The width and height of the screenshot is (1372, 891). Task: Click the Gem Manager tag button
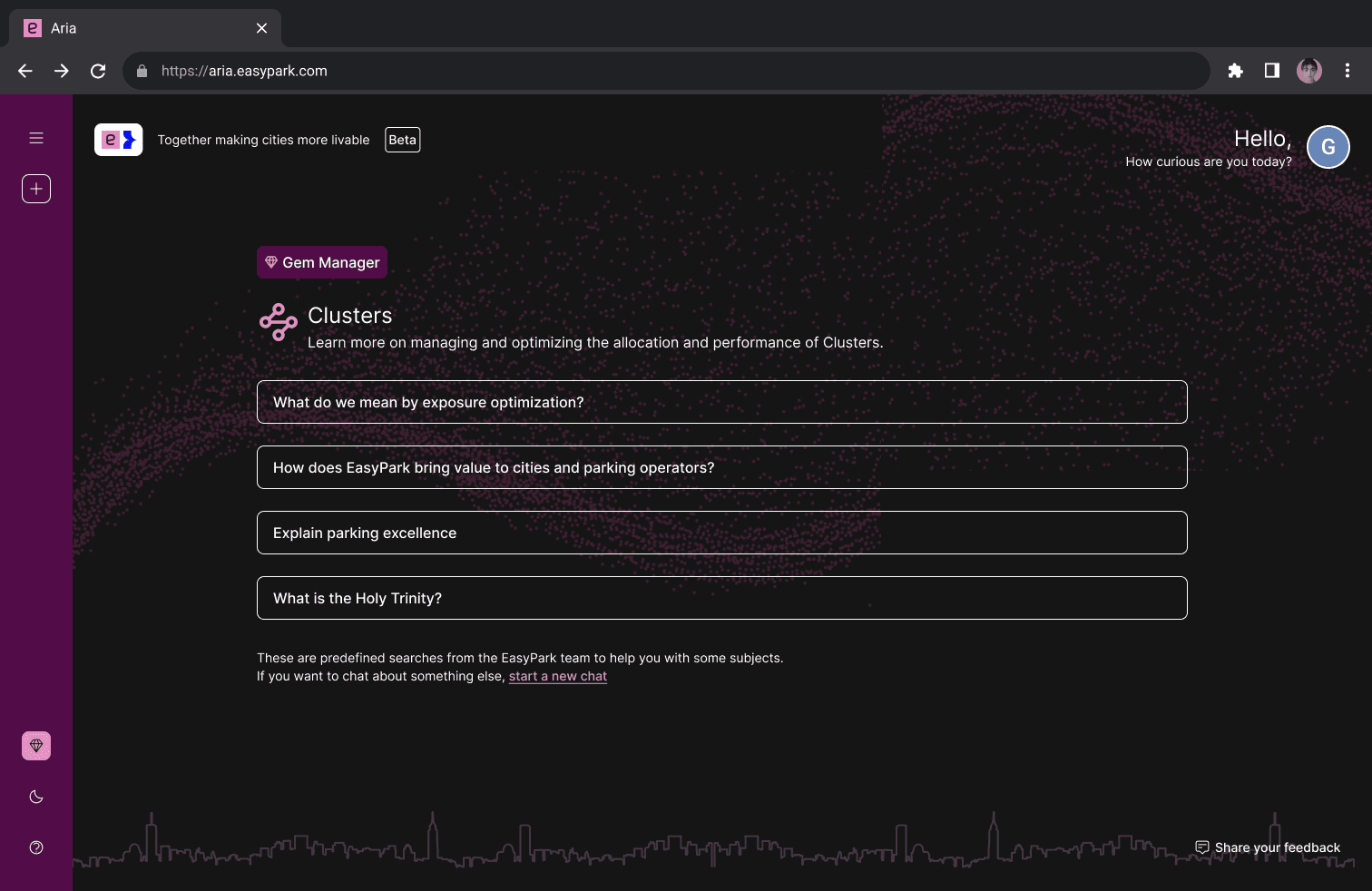322,262
